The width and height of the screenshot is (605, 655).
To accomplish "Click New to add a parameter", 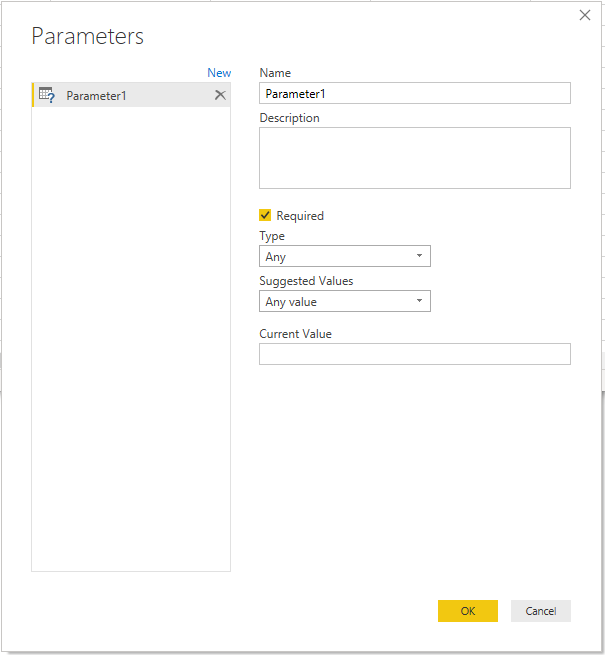I will click(x=219, y=73).
